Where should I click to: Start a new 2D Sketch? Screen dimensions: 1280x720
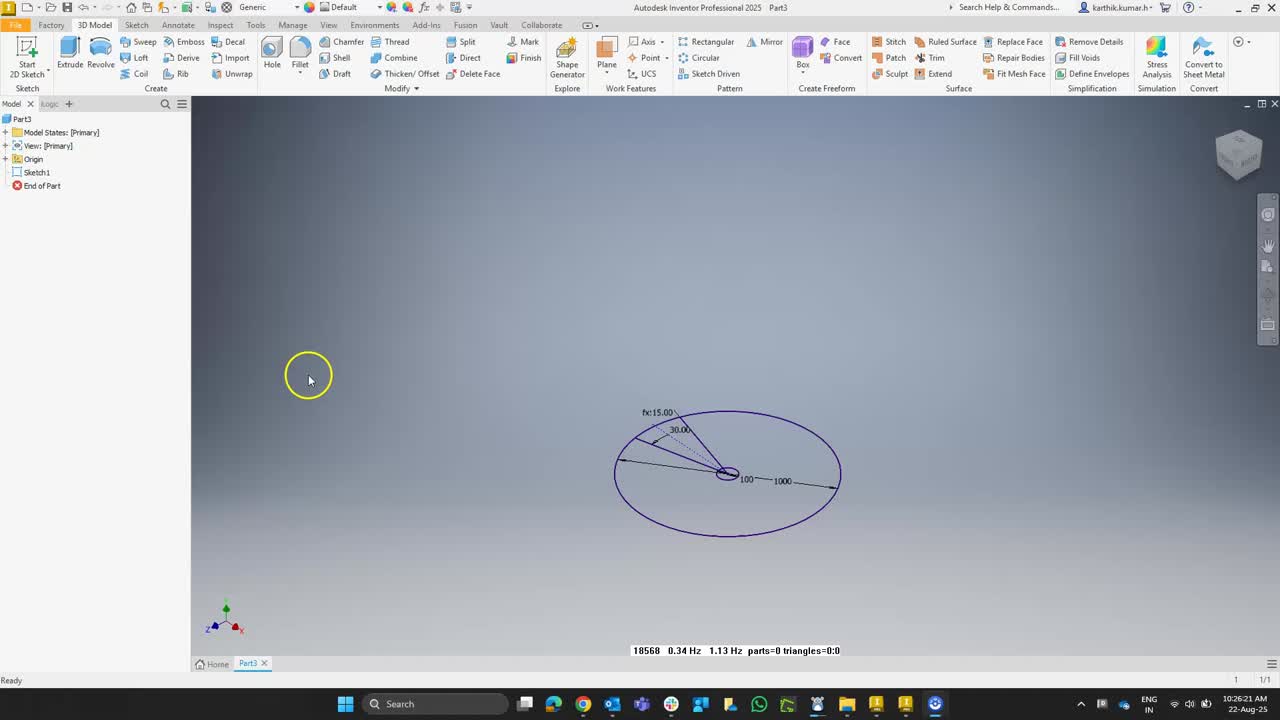point(27,58)
